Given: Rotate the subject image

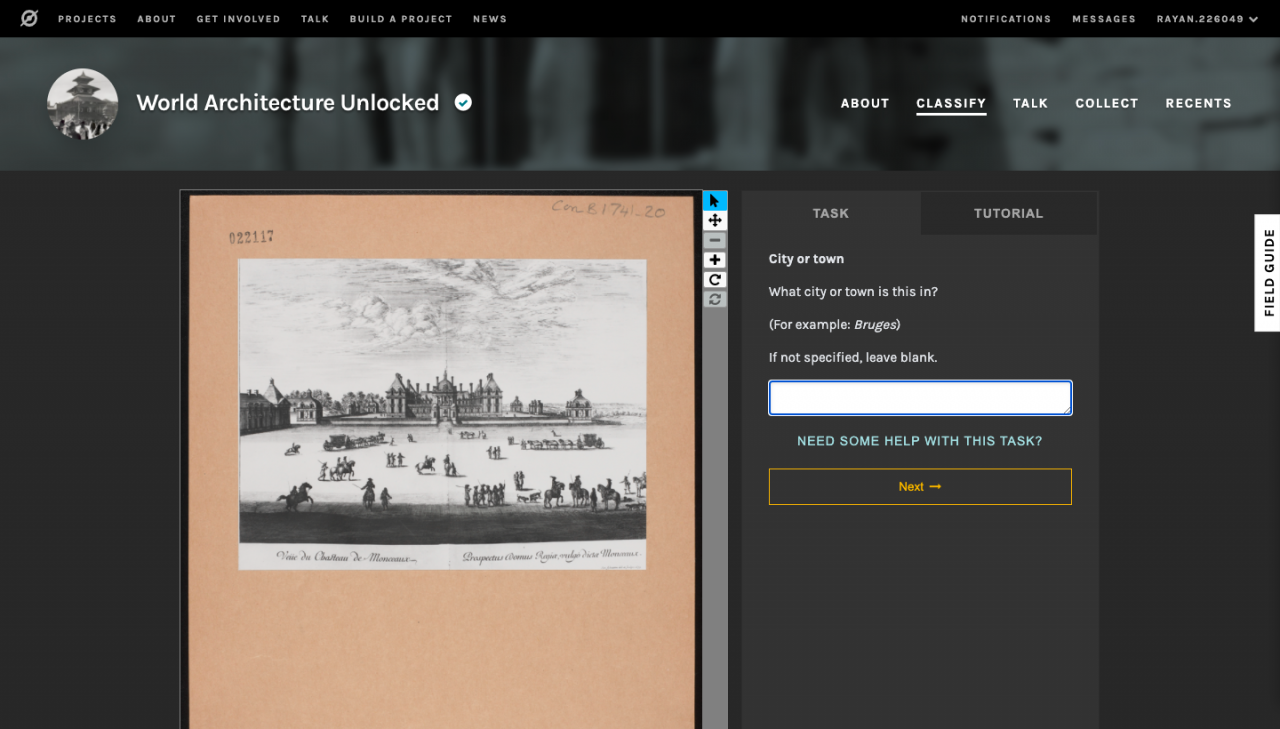Looking at the screenshot, I should pos(715,280).
